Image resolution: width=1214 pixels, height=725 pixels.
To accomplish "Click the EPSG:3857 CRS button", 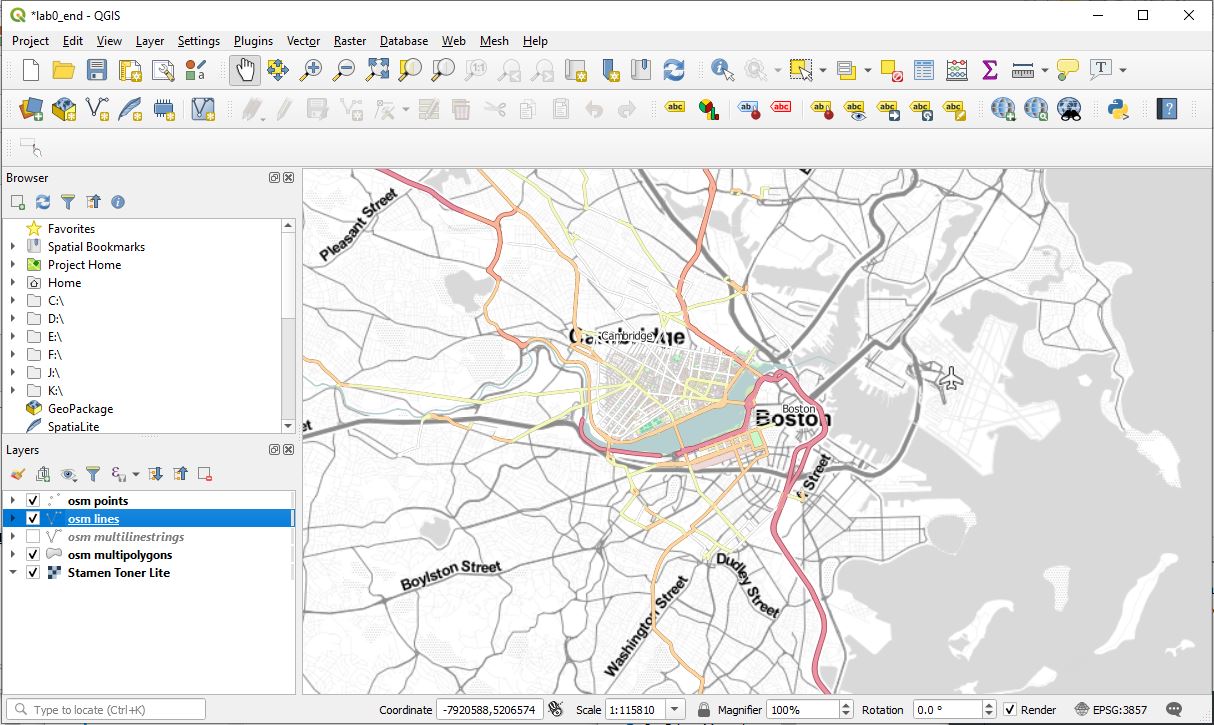I will (1111, 710).
